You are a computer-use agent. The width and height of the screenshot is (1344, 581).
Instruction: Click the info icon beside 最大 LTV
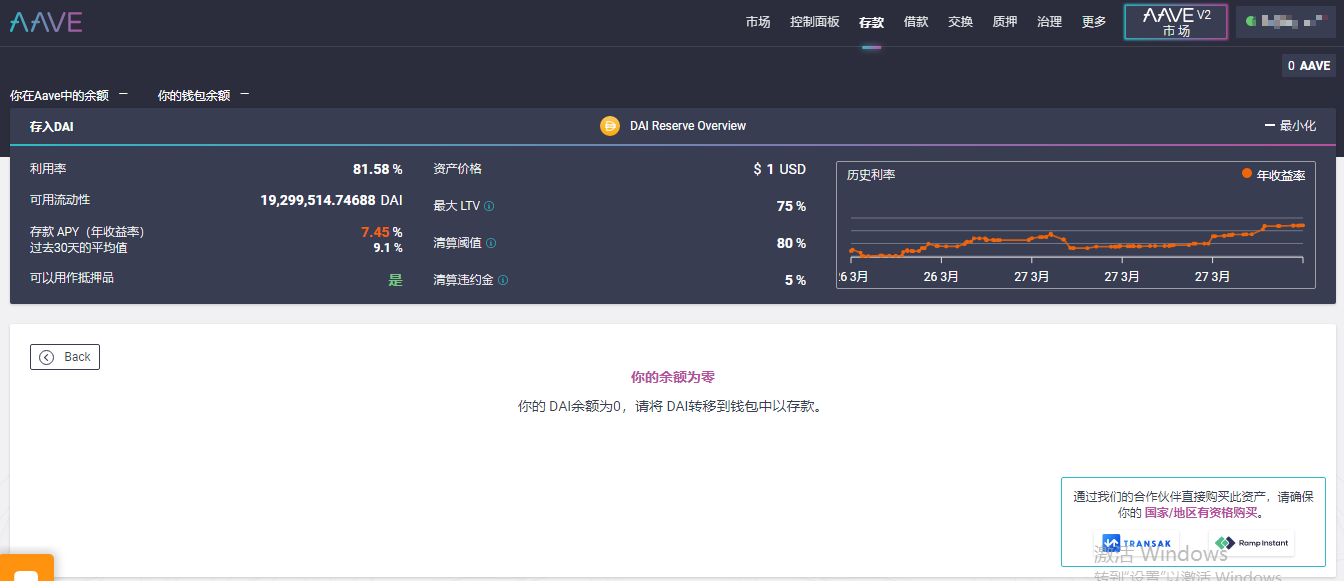pos(489,207)
